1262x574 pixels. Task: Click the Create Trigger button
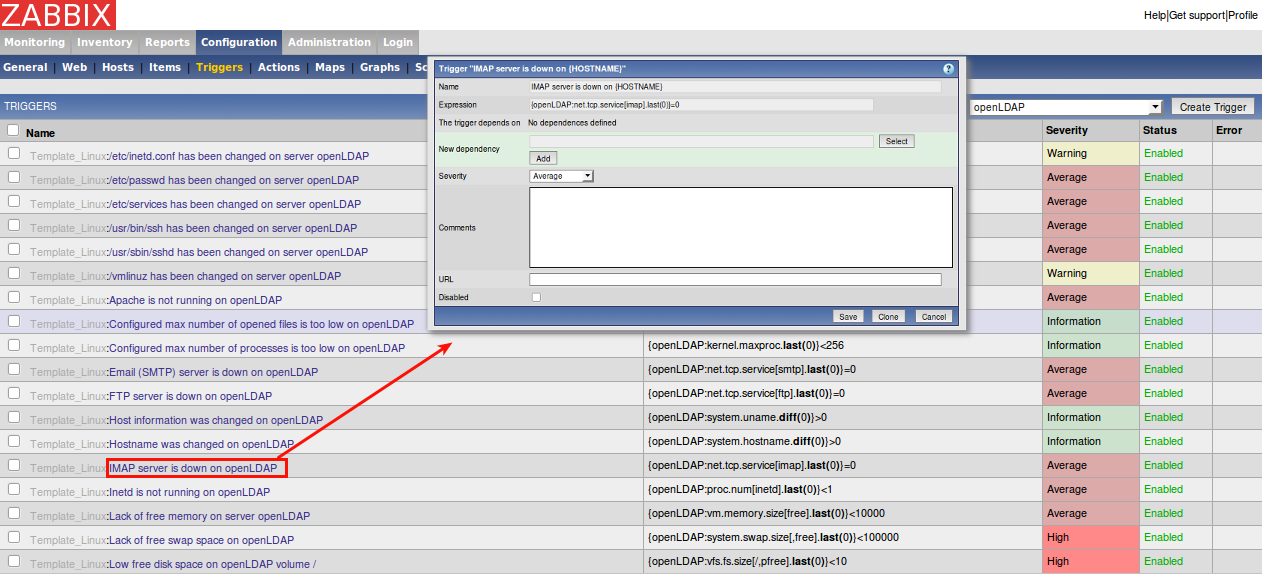pos(1213,107)
